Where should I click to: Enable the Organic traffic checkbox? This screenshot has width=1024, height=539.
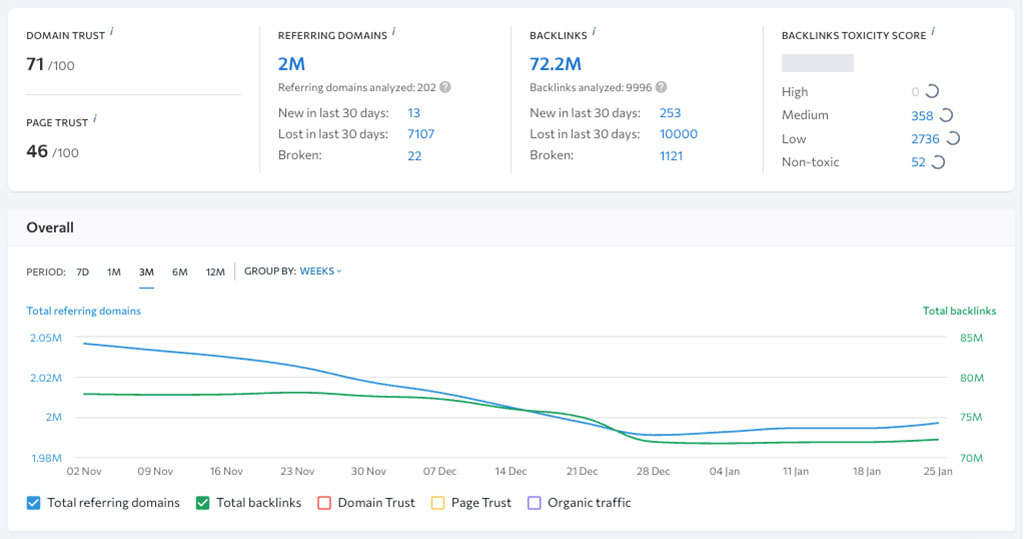[x=534, y=502]
